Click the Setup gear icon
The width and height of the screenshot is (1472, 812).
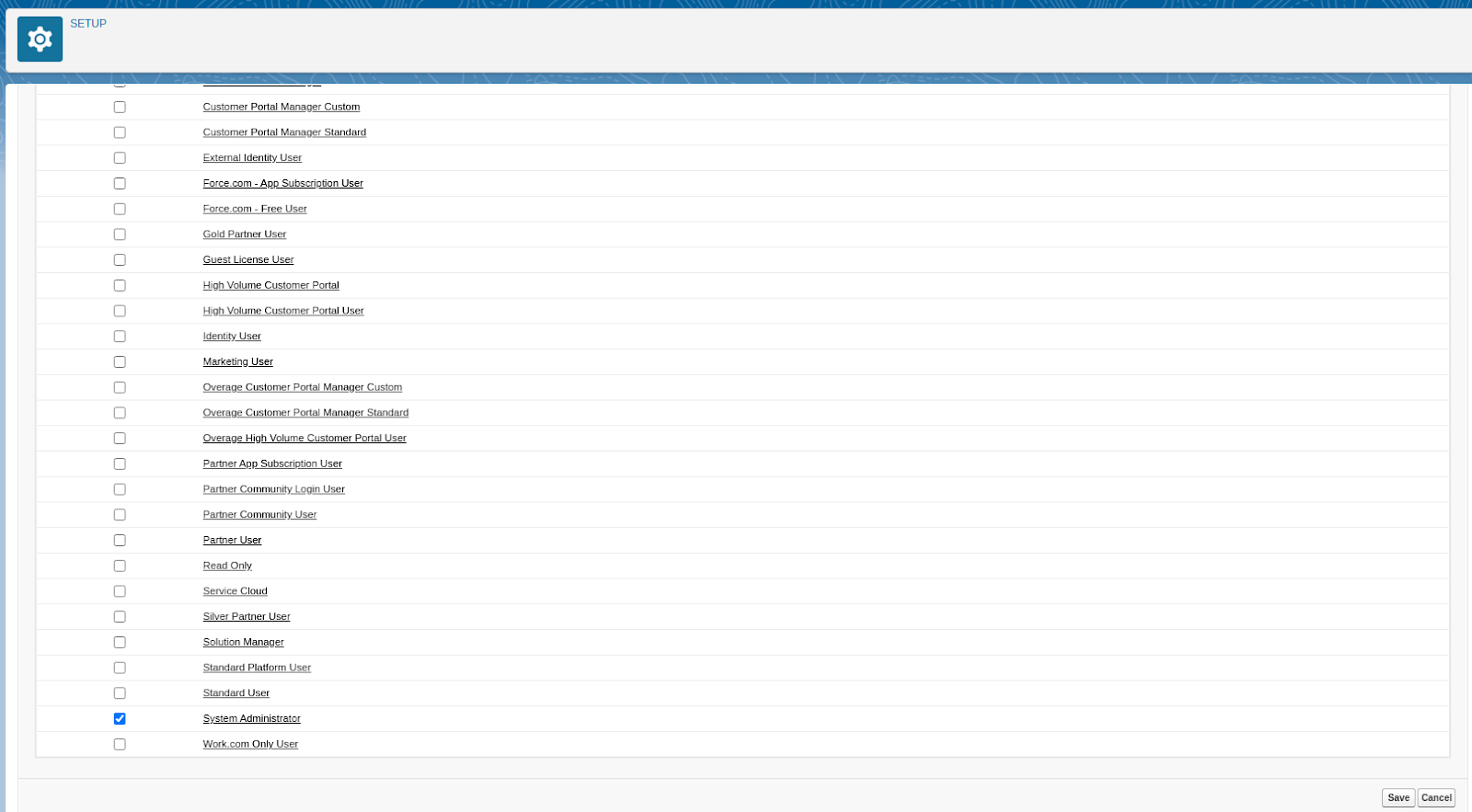40,39
